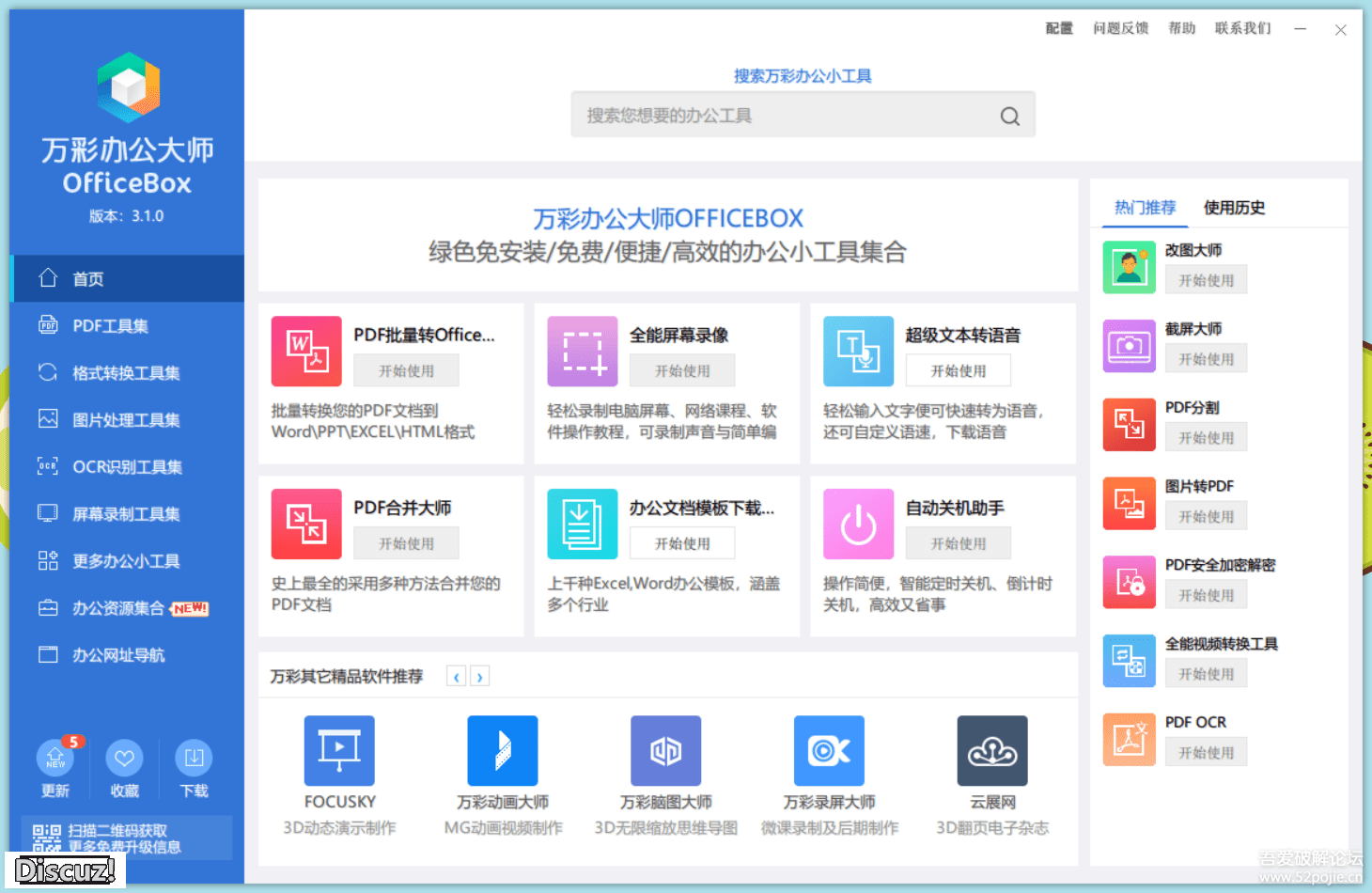Open 图片处理工具集 sidebar item
This screenshot has width=1372, height=893.
pyautogui.click(x=127, y=420)
